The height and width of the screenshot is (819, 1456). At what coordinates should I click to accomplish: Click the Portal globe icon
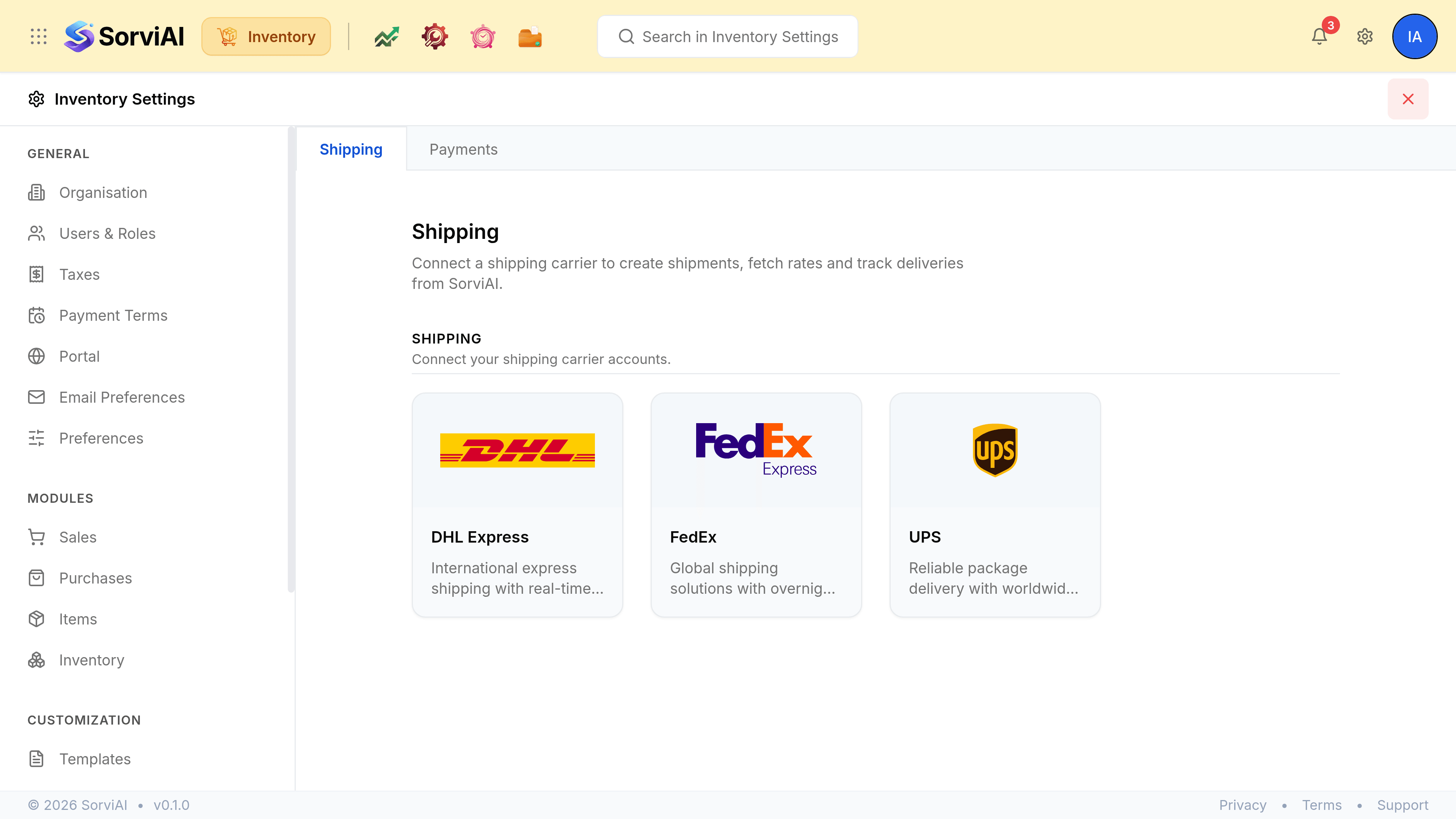coord(36,357)
